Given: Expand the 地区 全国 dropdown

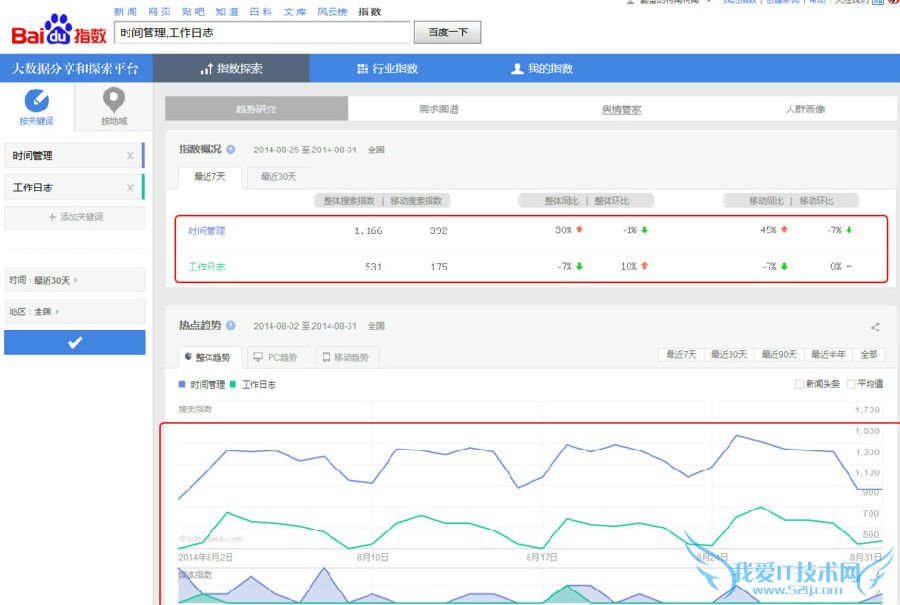Looking at the screenshot, I should (74, 312).
